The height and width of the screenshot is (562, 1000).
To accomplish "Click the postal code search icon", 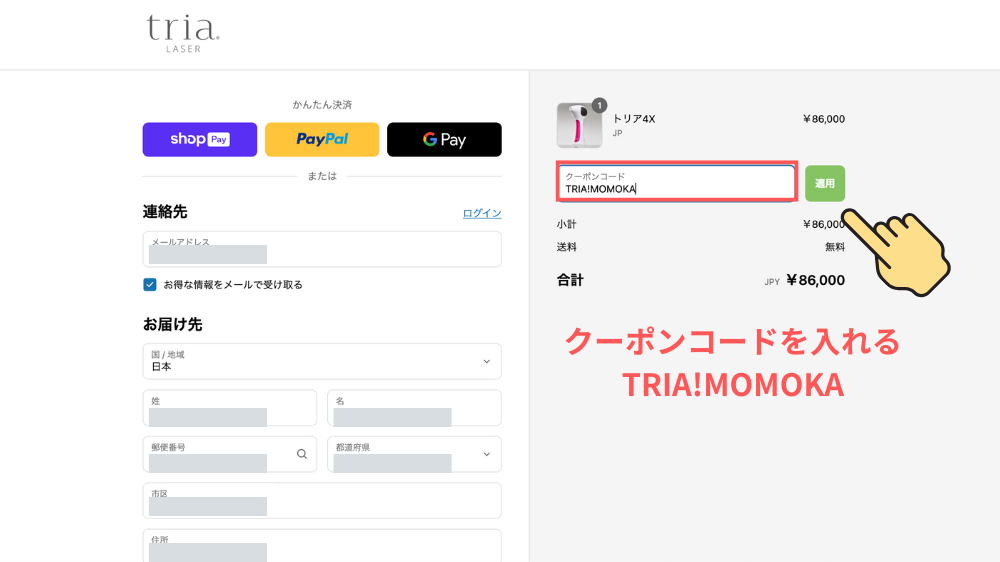I will (x=302, y=454).
